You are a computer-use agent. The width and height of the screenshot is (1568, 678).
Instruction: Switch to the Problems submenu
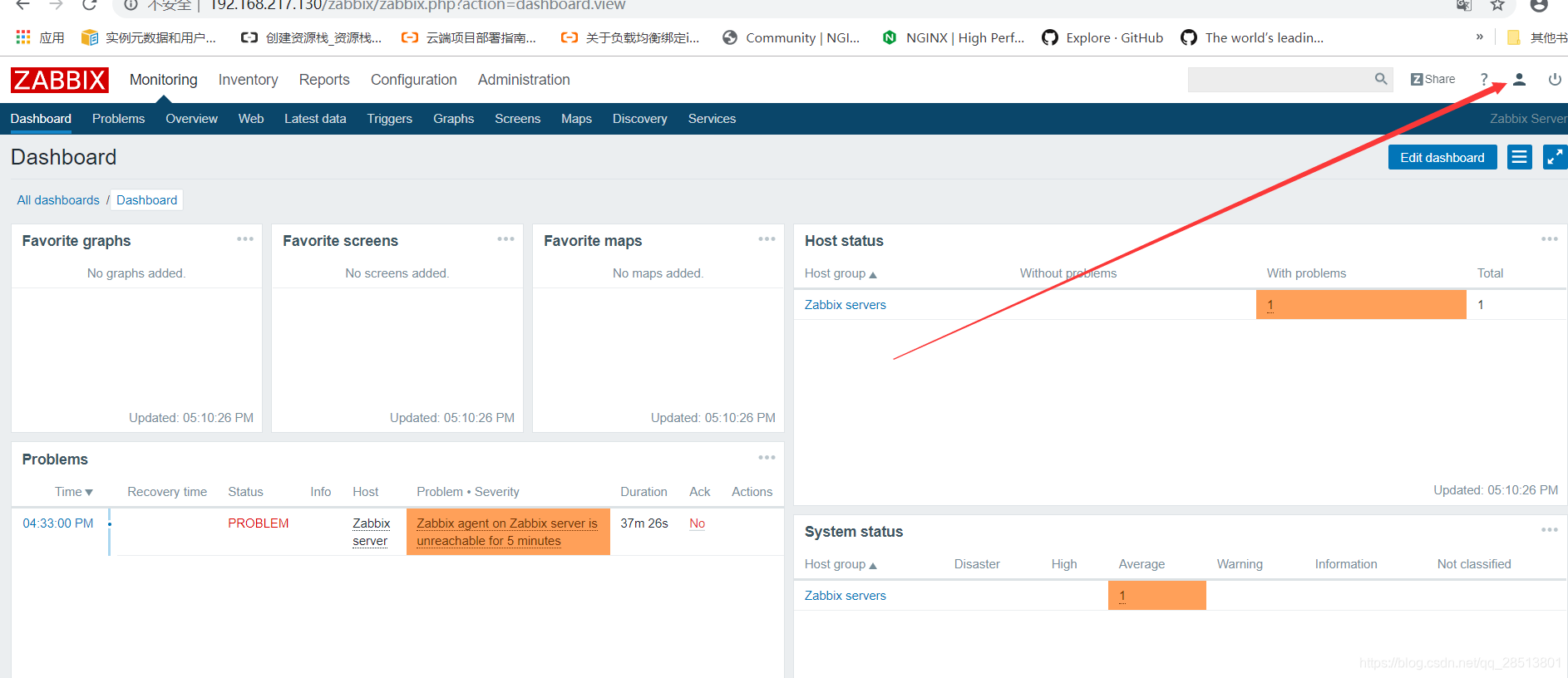pyautogui.click(x=118, y=119)
